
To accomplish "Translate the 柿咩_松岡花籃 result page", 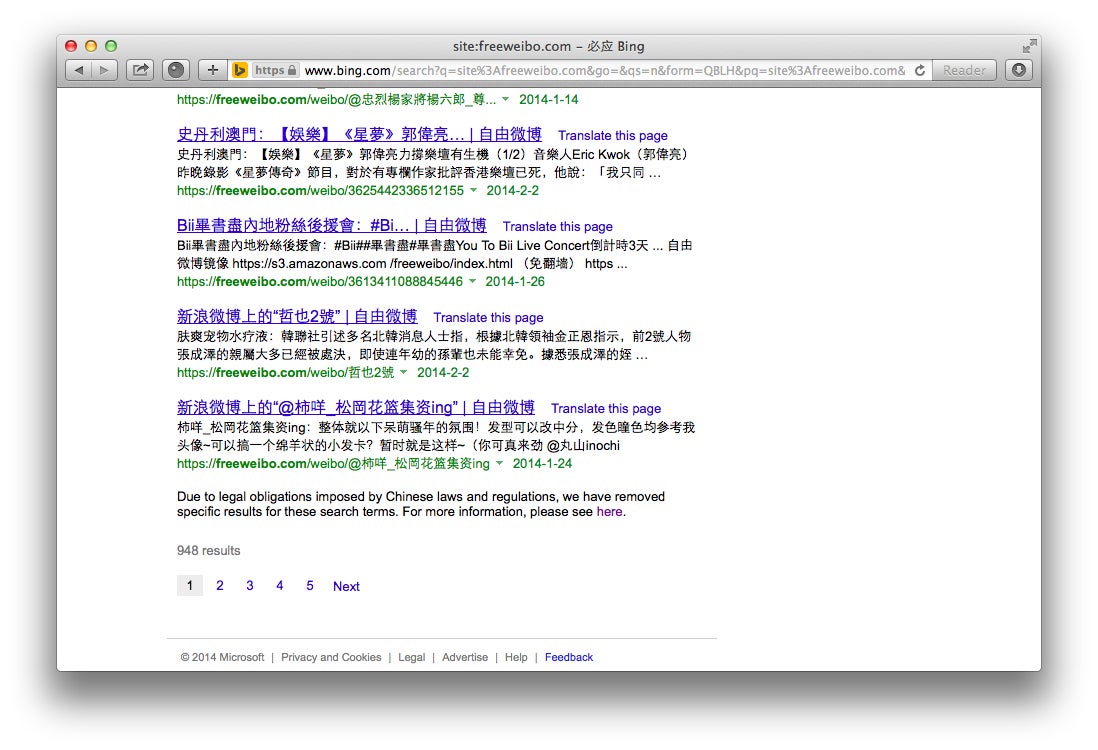I will pos(606,409).
